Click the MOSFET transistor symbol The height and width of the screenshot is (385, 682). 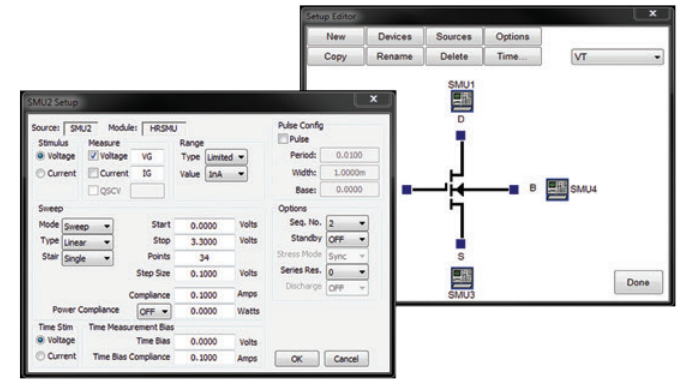[456, 190]
